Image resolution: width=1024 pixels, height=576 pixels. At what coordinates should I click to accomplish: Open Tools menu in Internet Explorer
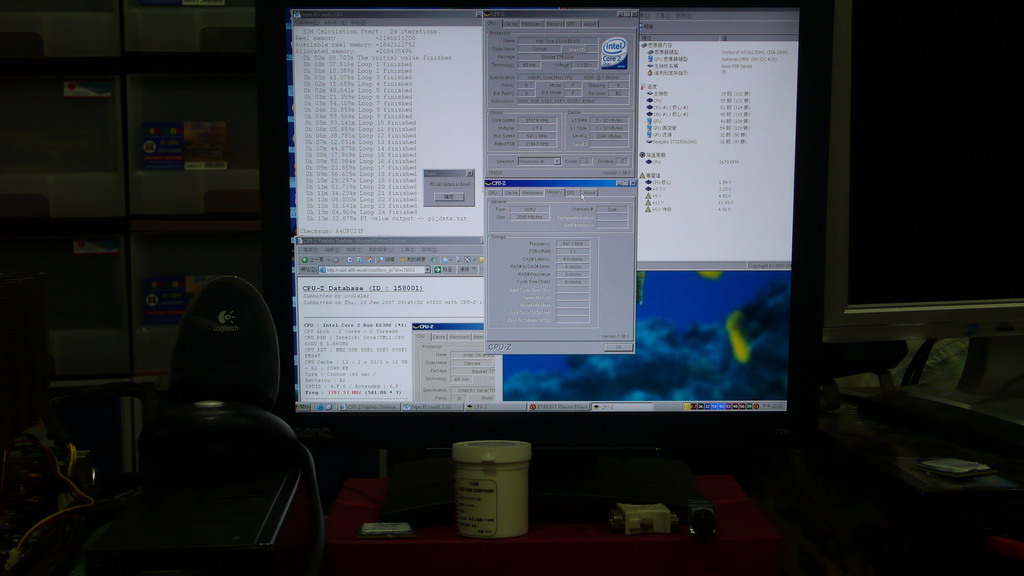tap(408, 249)
